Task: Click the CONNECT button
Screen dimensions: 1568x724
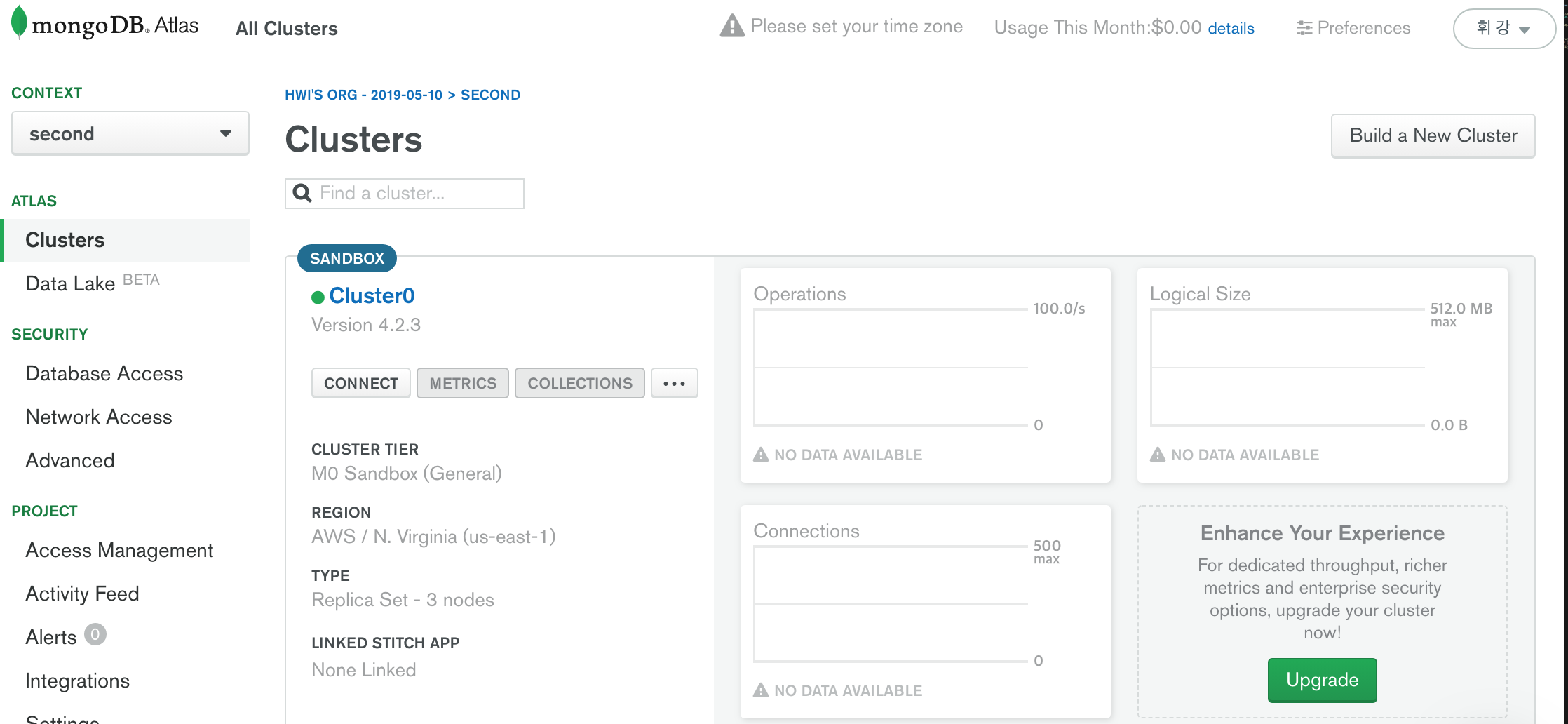Action: 361,383
